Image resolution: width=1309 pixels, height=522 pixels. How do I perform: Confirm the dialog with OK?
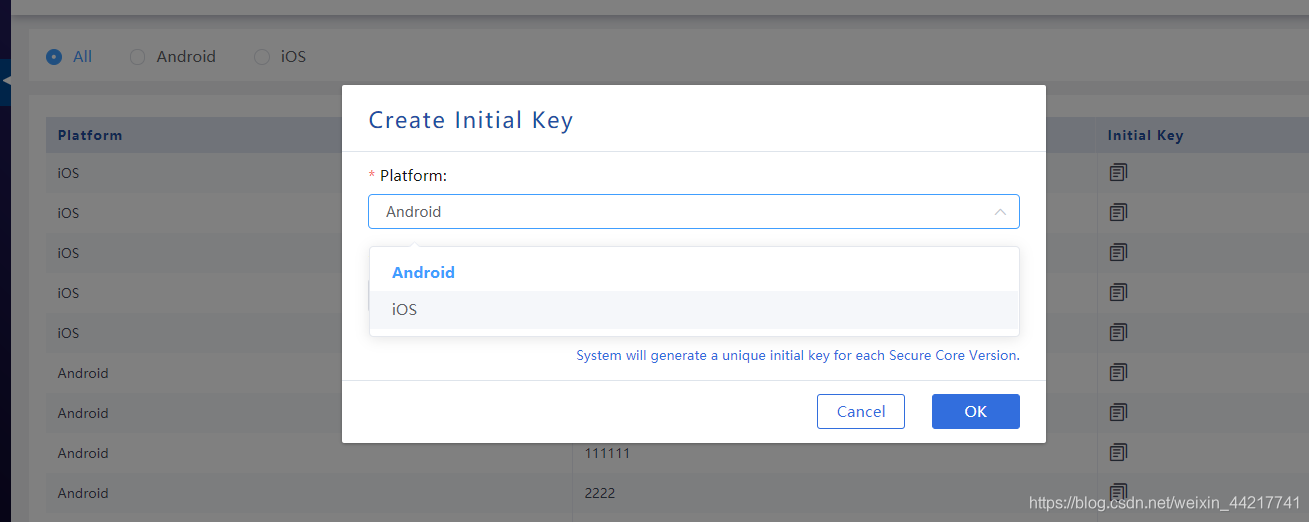976,411
